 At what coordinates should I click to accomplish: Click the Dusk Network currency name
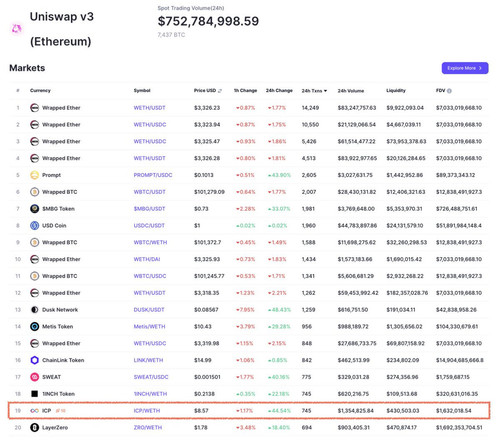[60, 310]
